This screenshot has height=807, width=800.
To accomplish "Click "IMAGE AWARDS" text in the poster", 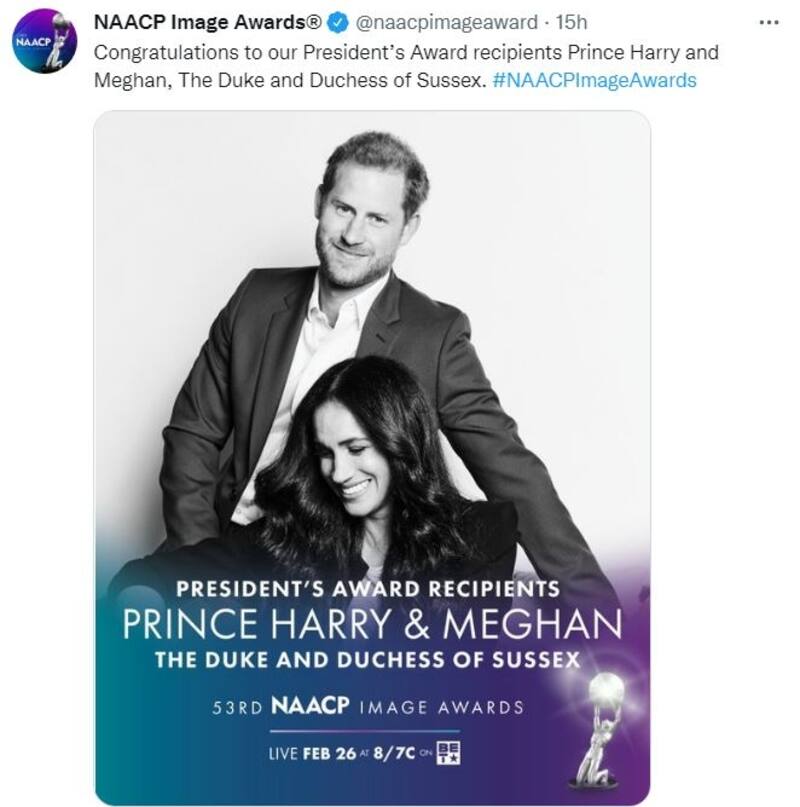I will (x=440, y=707).
